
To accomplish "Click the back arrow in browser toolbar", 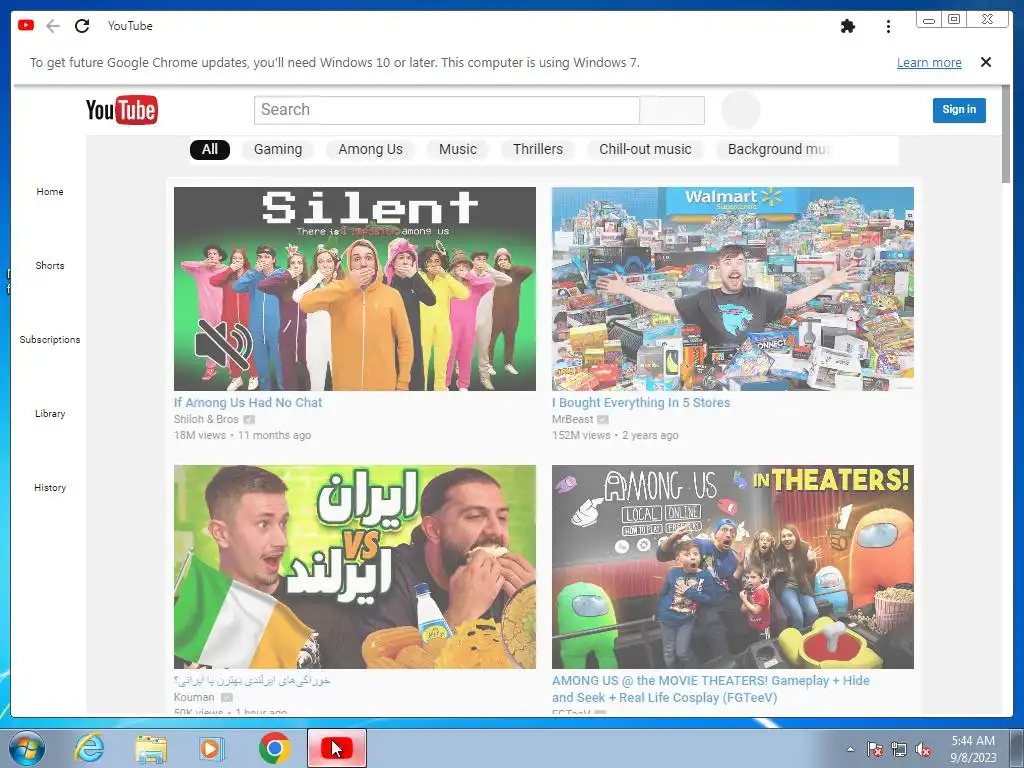I will [x=53, y=26].
